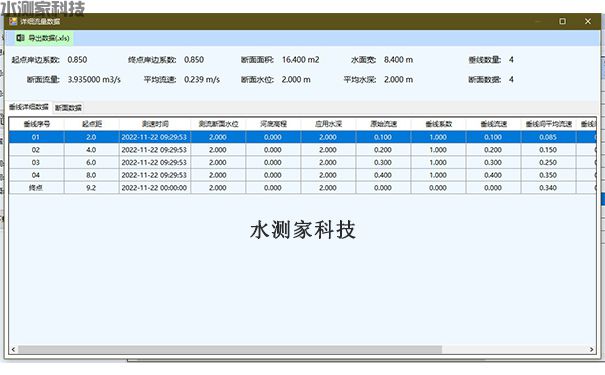Click the average velocity cell showing 0.085

tap(548, 137)
